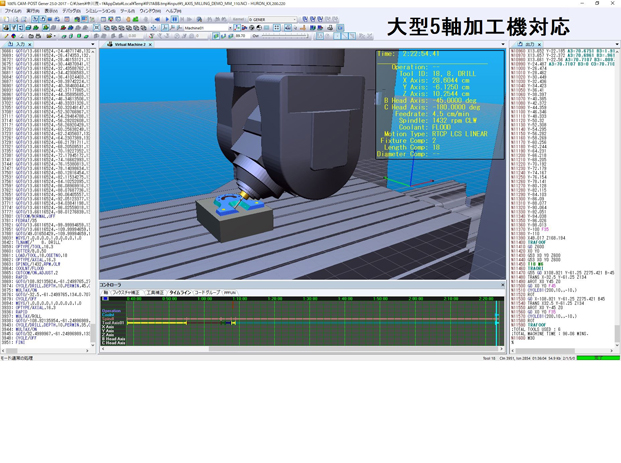Click the printer icon in third toolbar row
The width and height of the screenshot is (621, 463).
coord(38,36)
